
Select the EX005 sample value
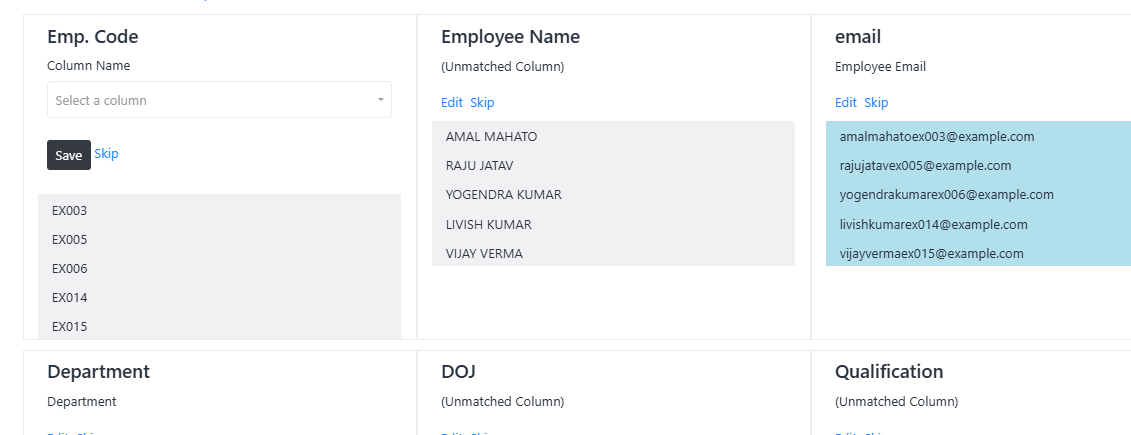click(x=219, y=240)
